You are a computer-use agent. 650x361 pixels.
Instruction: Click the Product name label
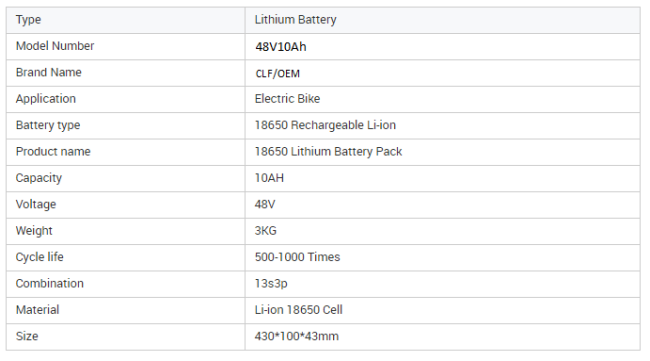point(53,151)
